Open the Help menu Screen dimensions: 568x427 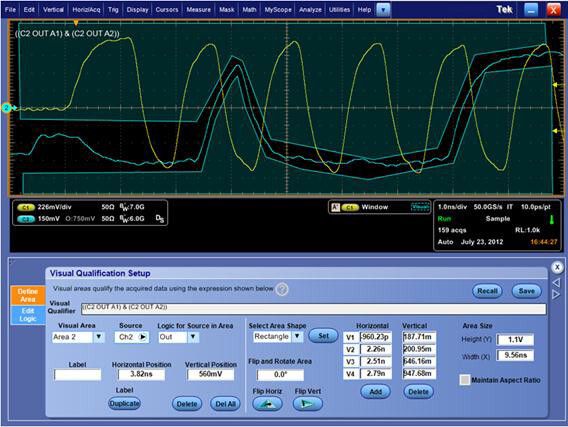pos(364,10)
